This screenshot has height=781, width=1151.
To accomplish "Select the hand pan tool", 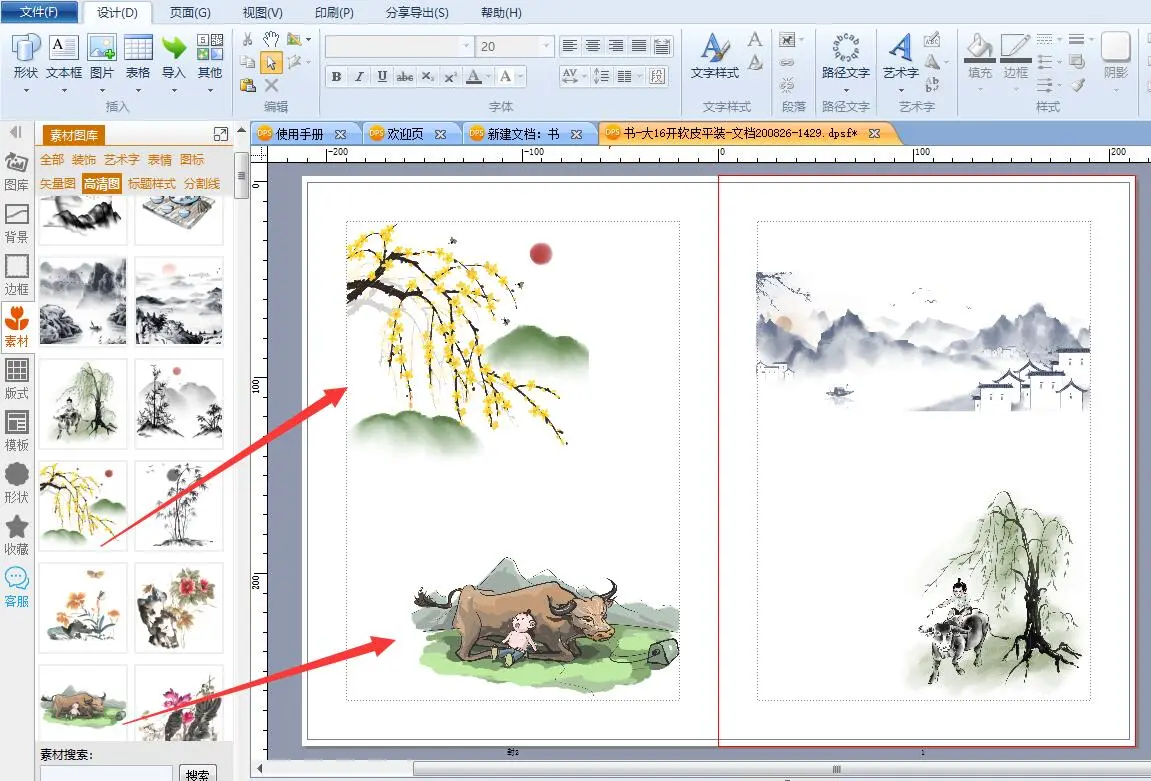I will (x=270, y=38).
